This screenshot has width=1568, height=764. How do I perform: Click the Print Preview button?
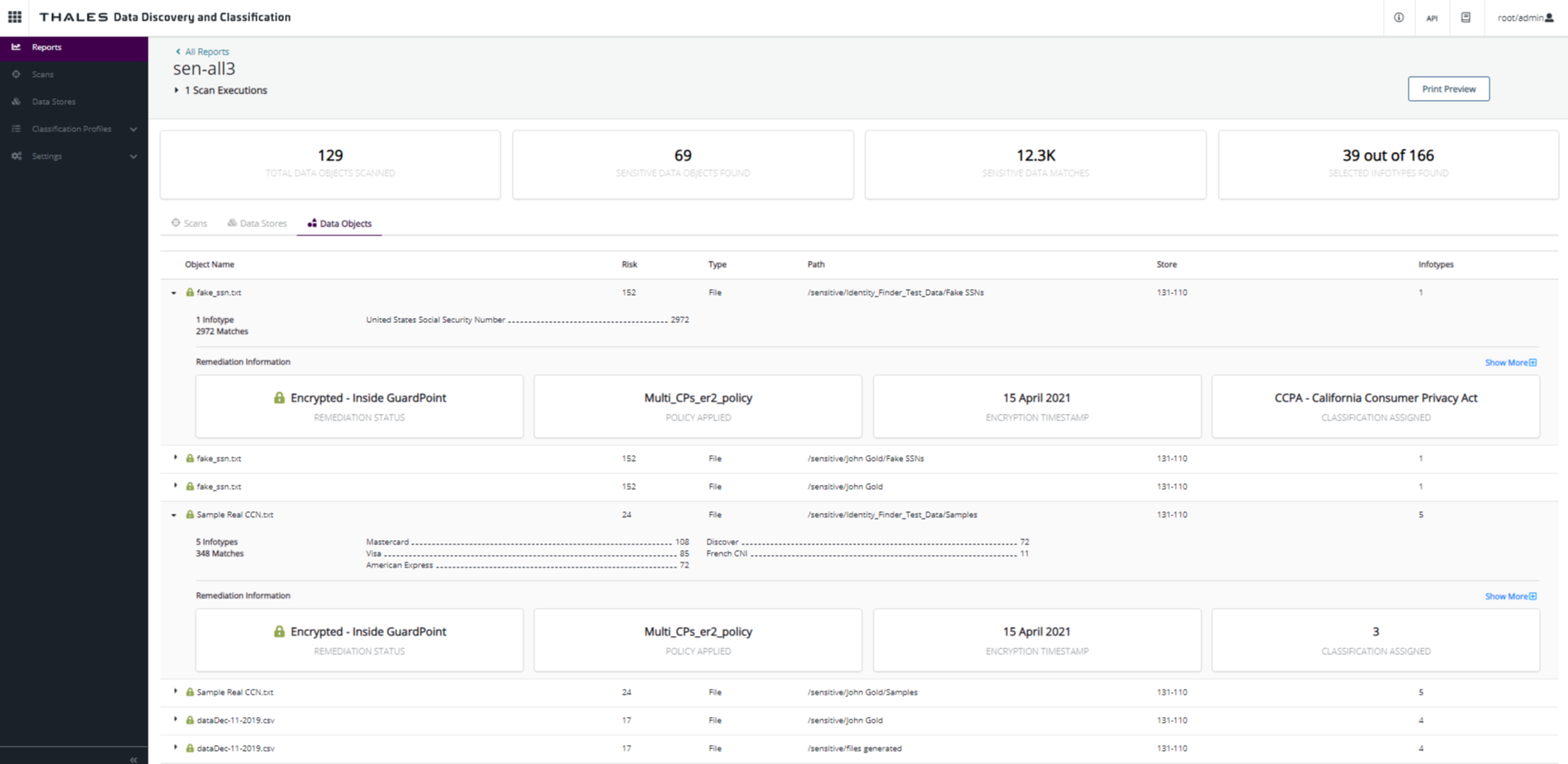1448,89
